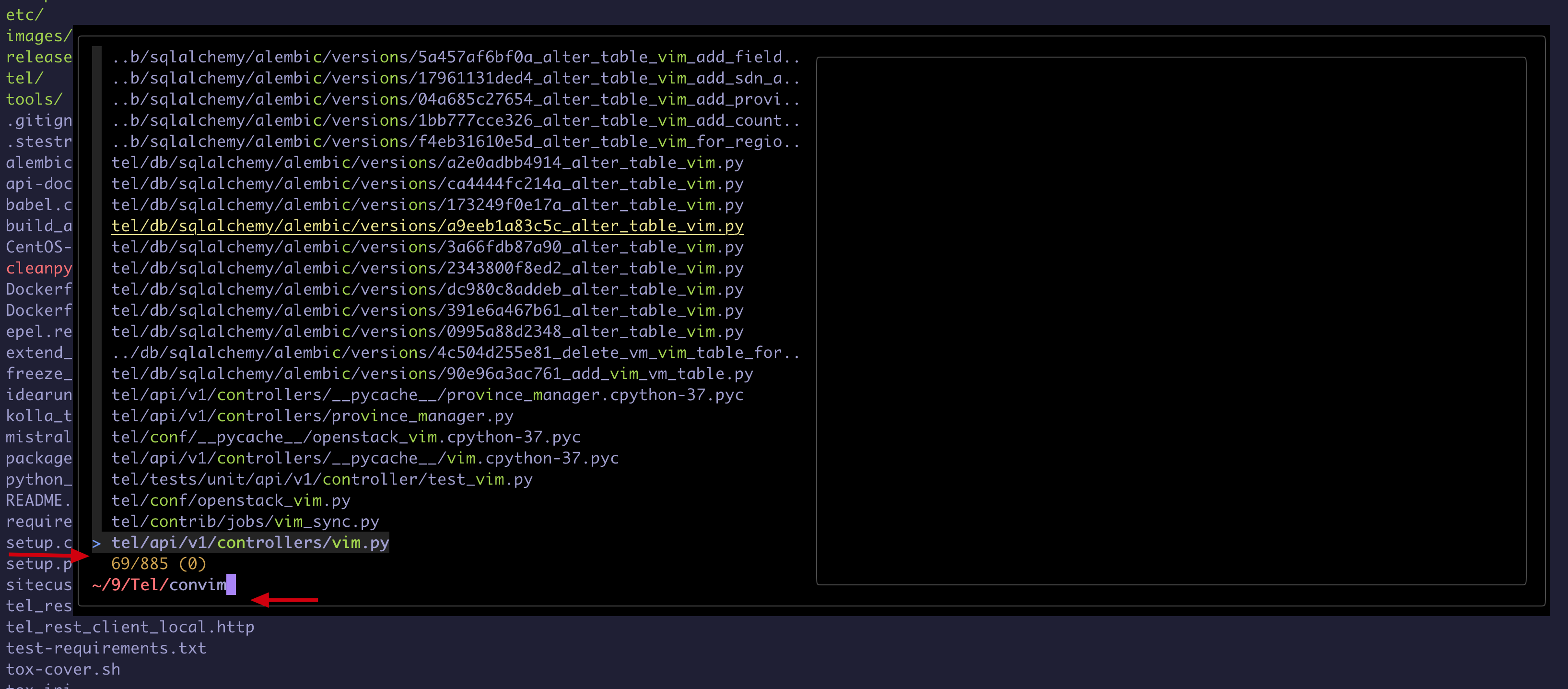Select the 5a457af6bf0a_alter_table_vim_add_field entry
This screenshot has width=1568, height=689.
pyautogui.click(x=455, y=57)
